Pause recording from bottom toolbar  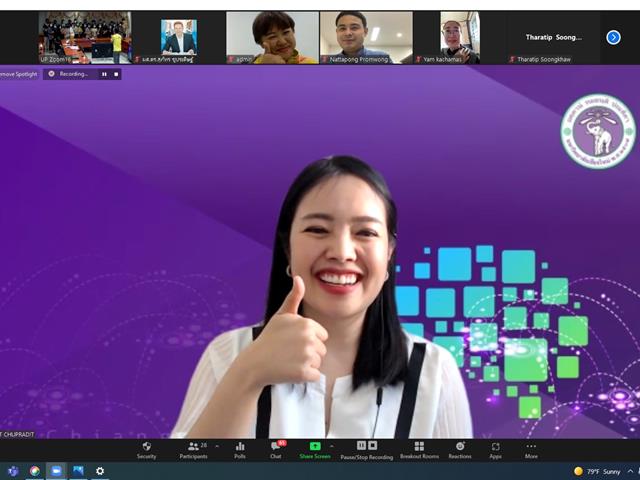[361, 445]
